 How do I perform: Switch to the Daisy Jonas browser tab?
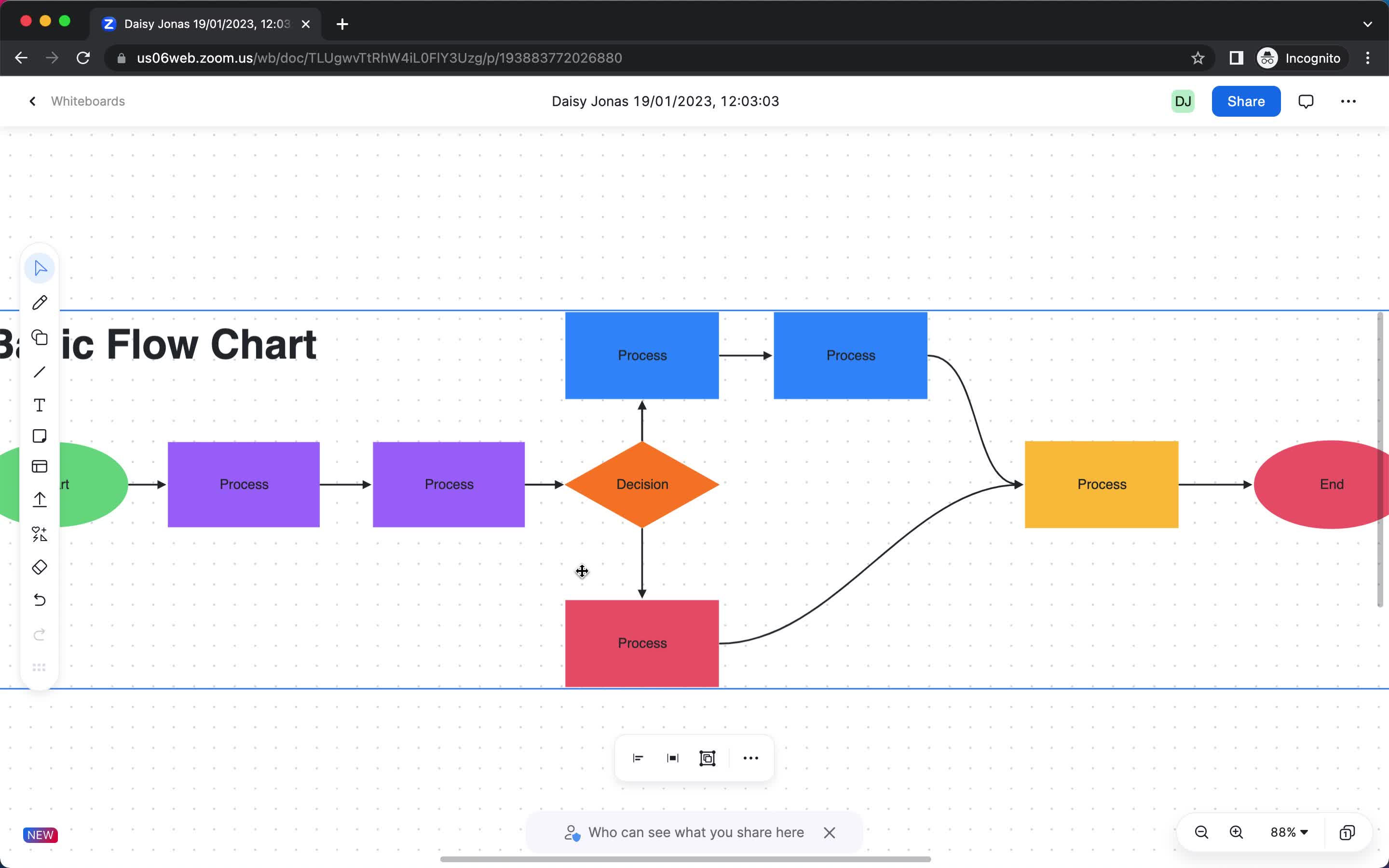[x=205, y=24]
